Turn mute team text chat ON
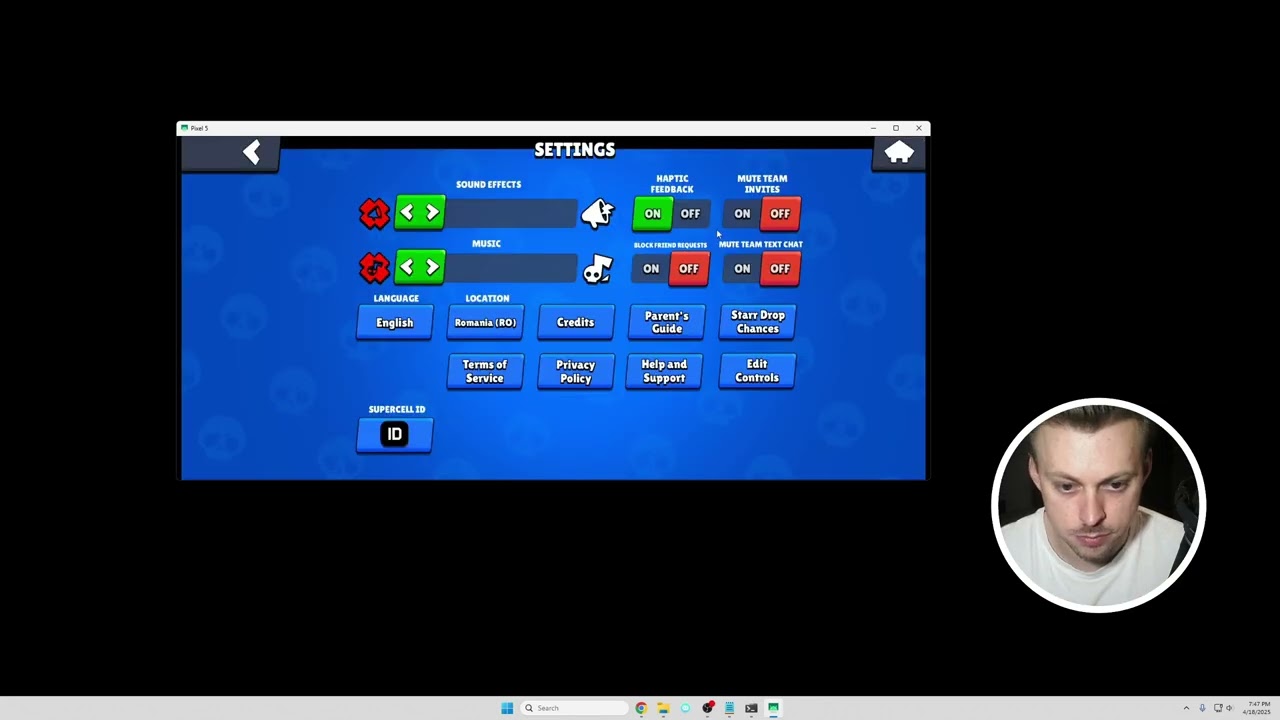The width and height of the screenshot is (1280, 720). coord(742,269)
